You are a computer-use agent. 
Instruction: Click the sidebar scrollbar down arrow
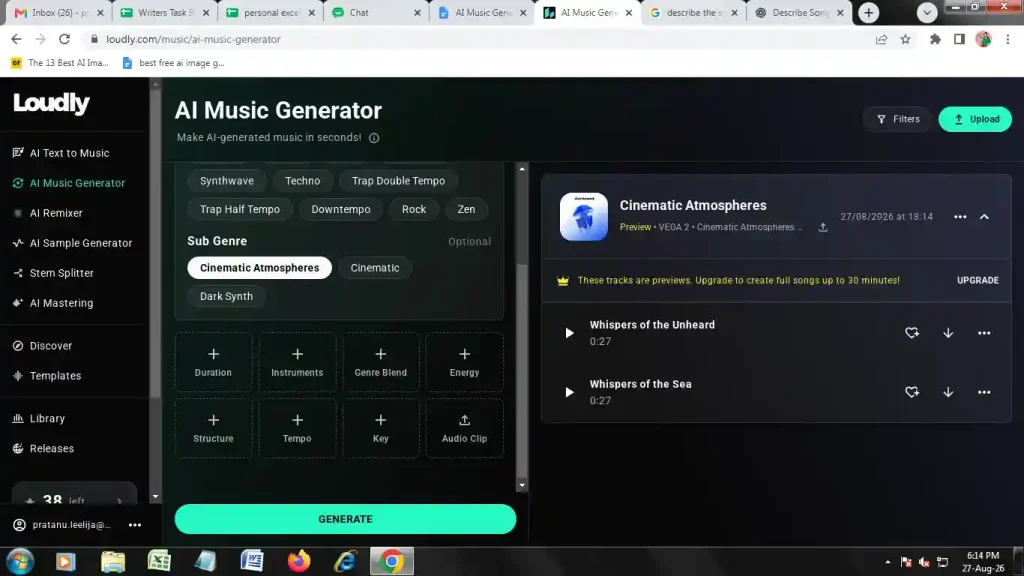[155, 497]
